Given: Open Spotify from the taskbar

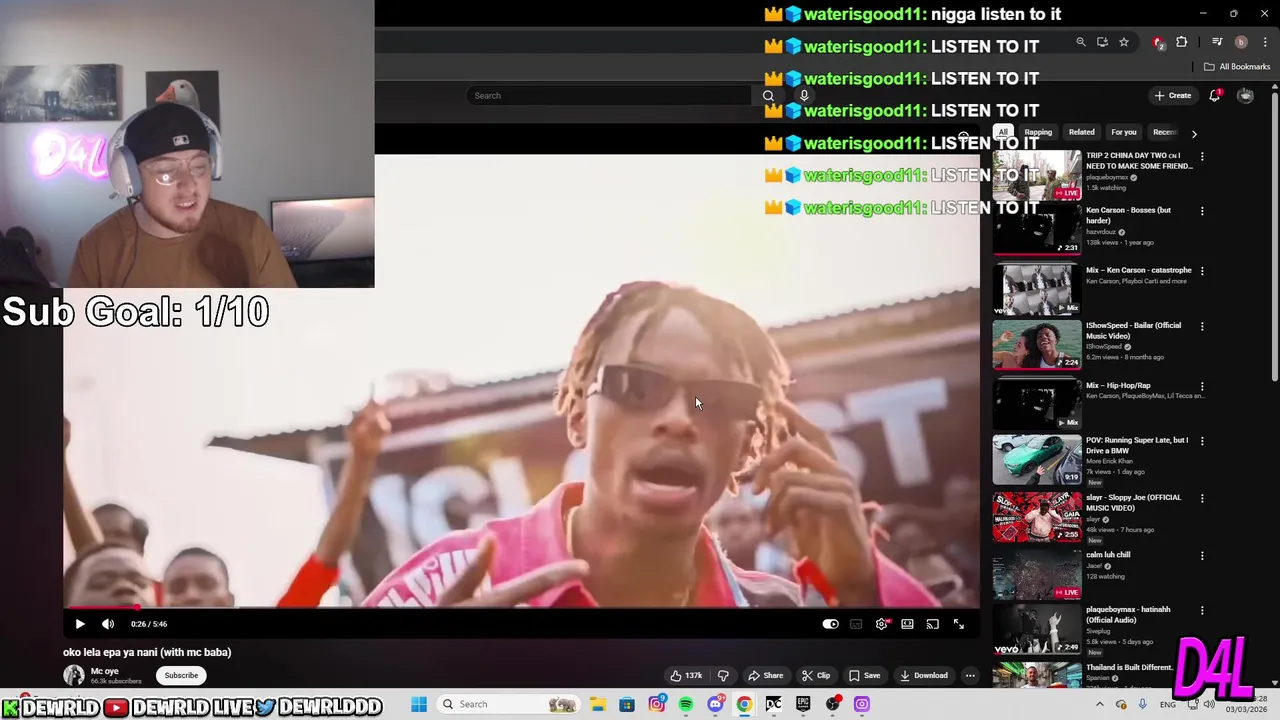Looking at the screenshot, I should coord(686,704).
